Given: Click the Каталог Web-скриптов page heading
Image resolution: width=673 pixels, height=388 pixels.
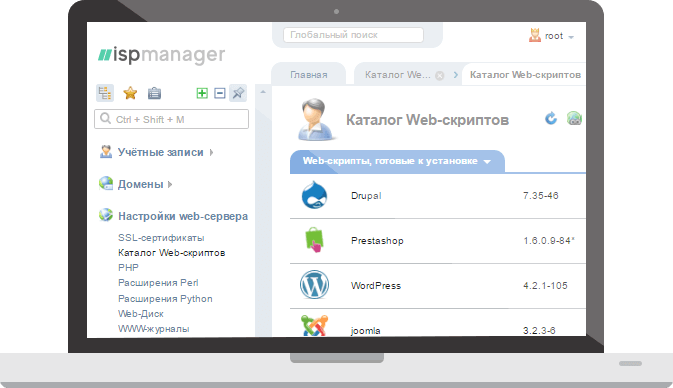Looking at the screenshot, I should (x=427, y=120).
